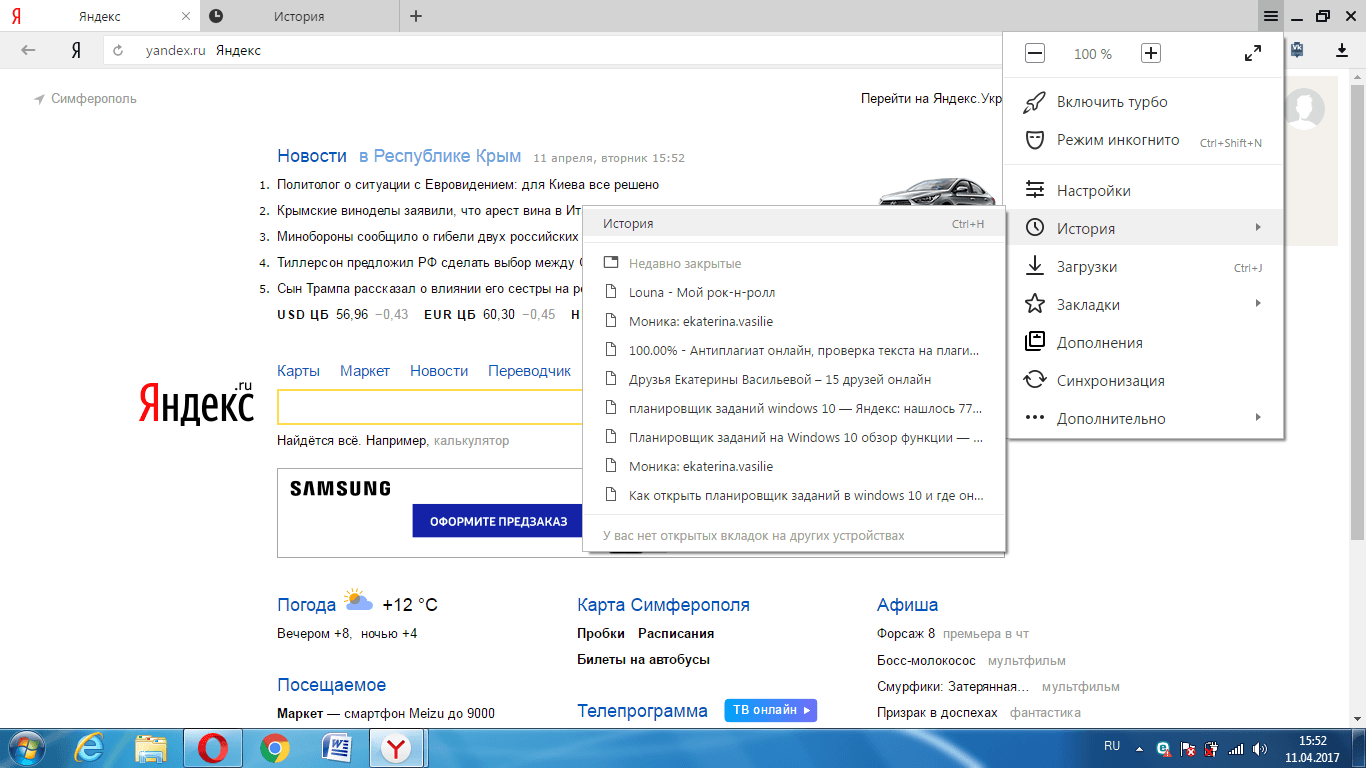Click the volume speaker tray icon
Viewport: 1366px width, 768px height.
point(1260,748)
